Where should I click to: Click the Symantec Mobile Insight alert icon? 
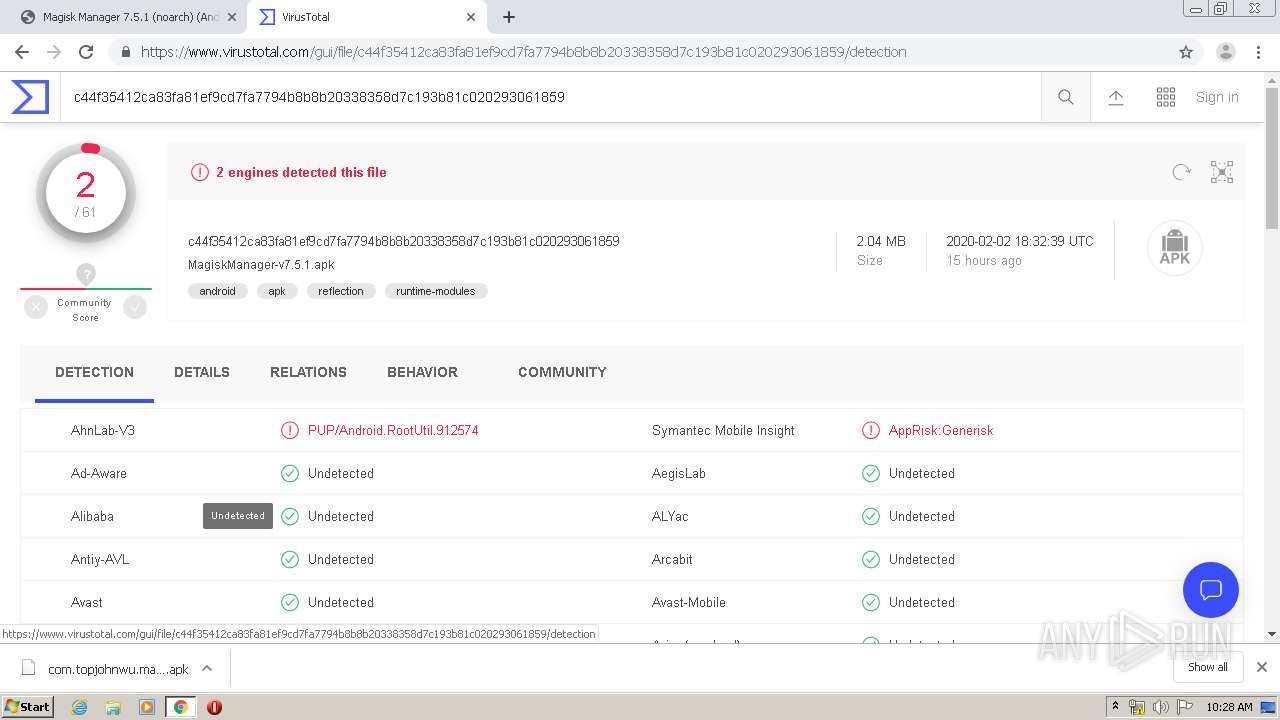point(871,430)
